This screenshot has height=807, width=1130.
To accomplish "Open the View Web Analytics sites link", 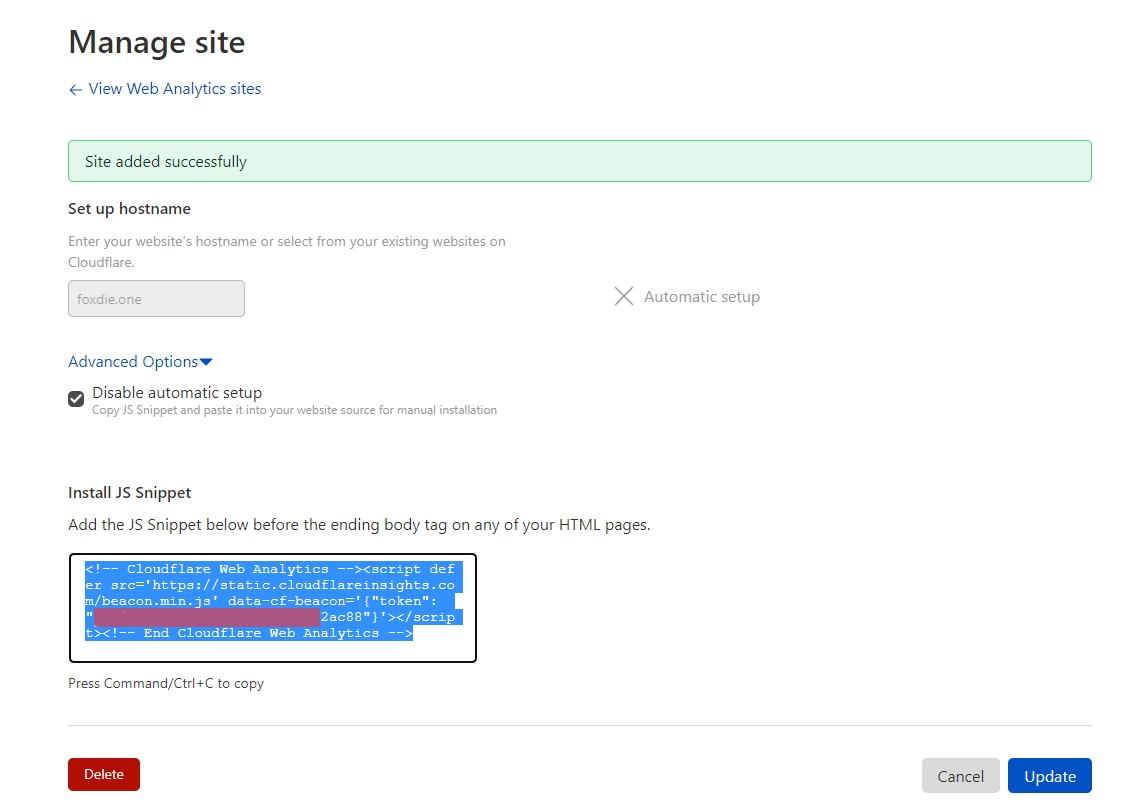I will click(174, 89).
